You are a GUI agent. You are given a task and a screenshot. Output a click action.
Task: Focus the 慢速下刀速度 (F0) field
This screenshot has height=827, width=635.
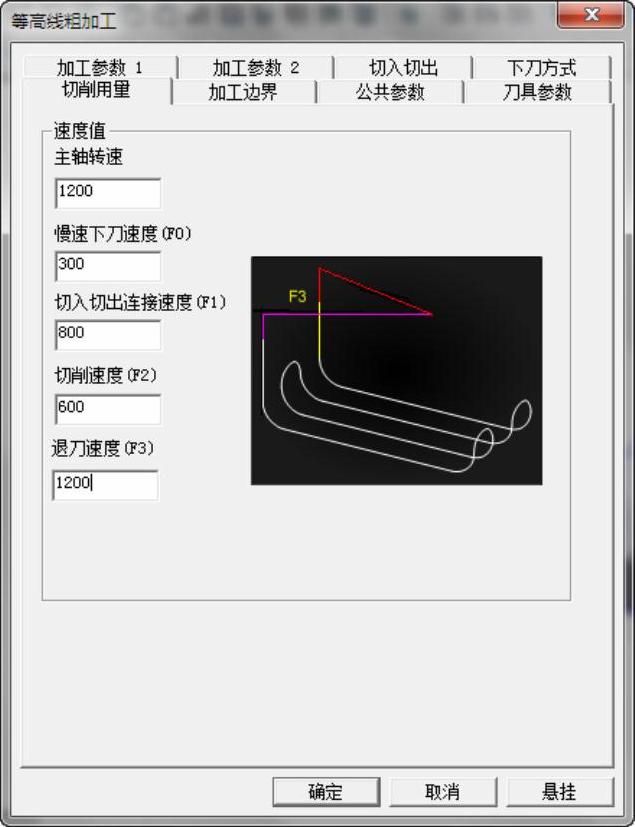pyautogui.click(x=108, y=266)
